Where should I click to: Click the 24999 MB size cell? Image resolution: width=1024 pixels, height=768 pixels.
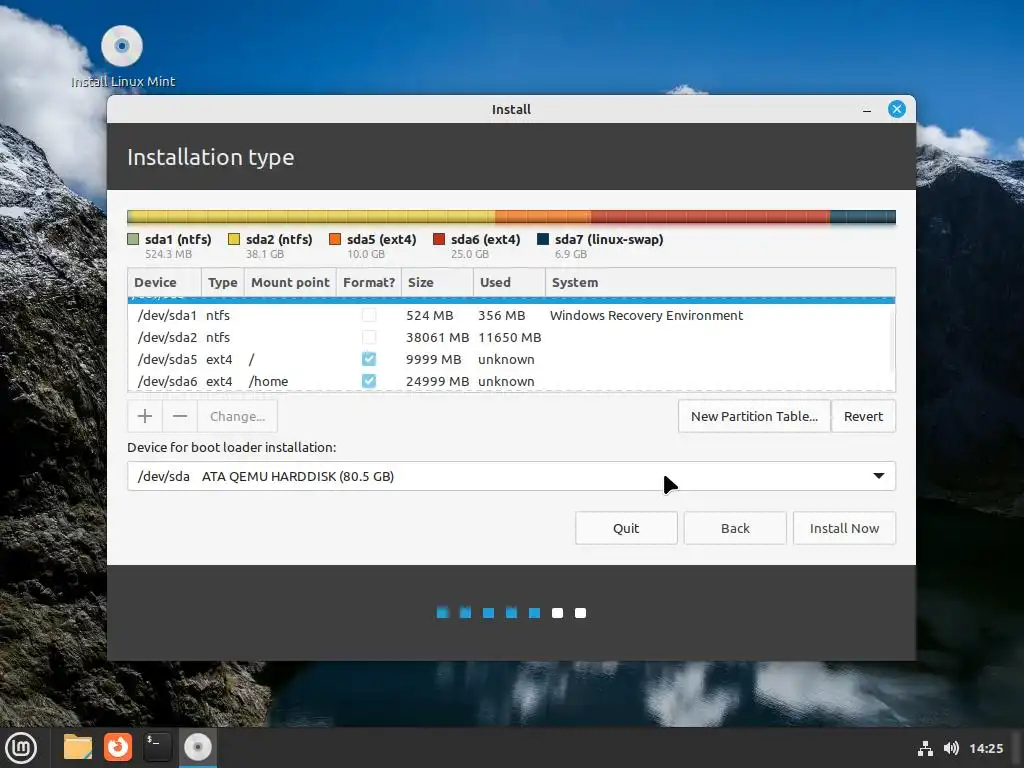[x=437, y=381]
